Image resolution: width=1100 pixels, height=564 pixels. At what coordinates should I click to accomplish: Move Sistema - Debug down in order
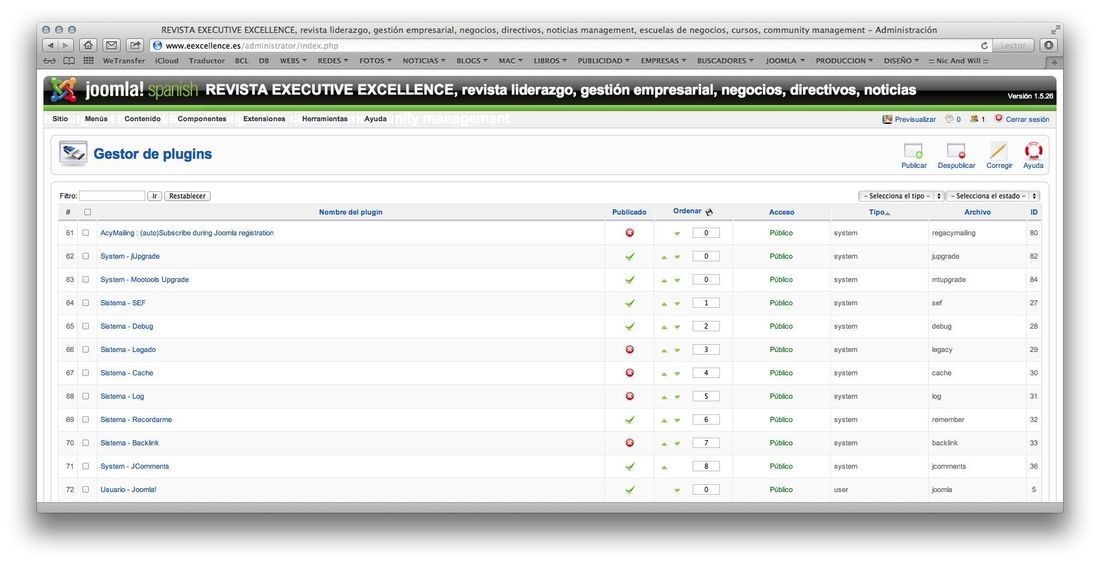click(x=677, y=327)
